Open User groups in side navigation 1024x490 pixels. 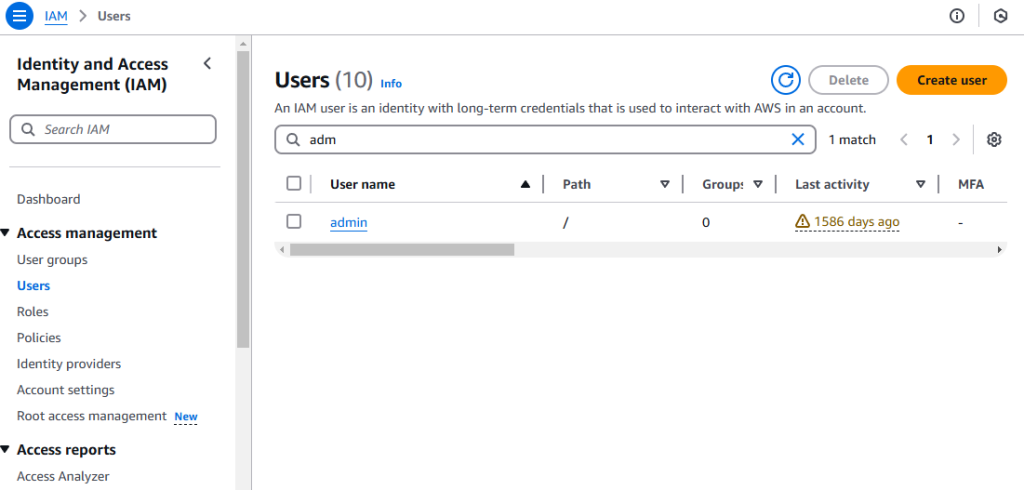(52, 260)
